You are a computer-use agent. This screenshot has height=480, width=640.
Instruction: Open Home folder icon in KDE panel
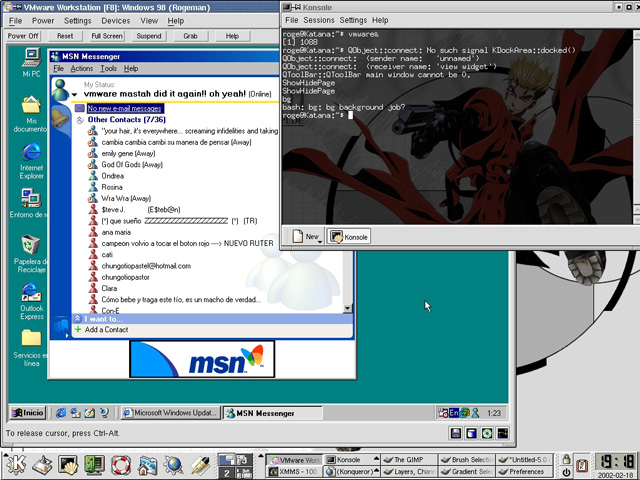(x=147, y=465)
